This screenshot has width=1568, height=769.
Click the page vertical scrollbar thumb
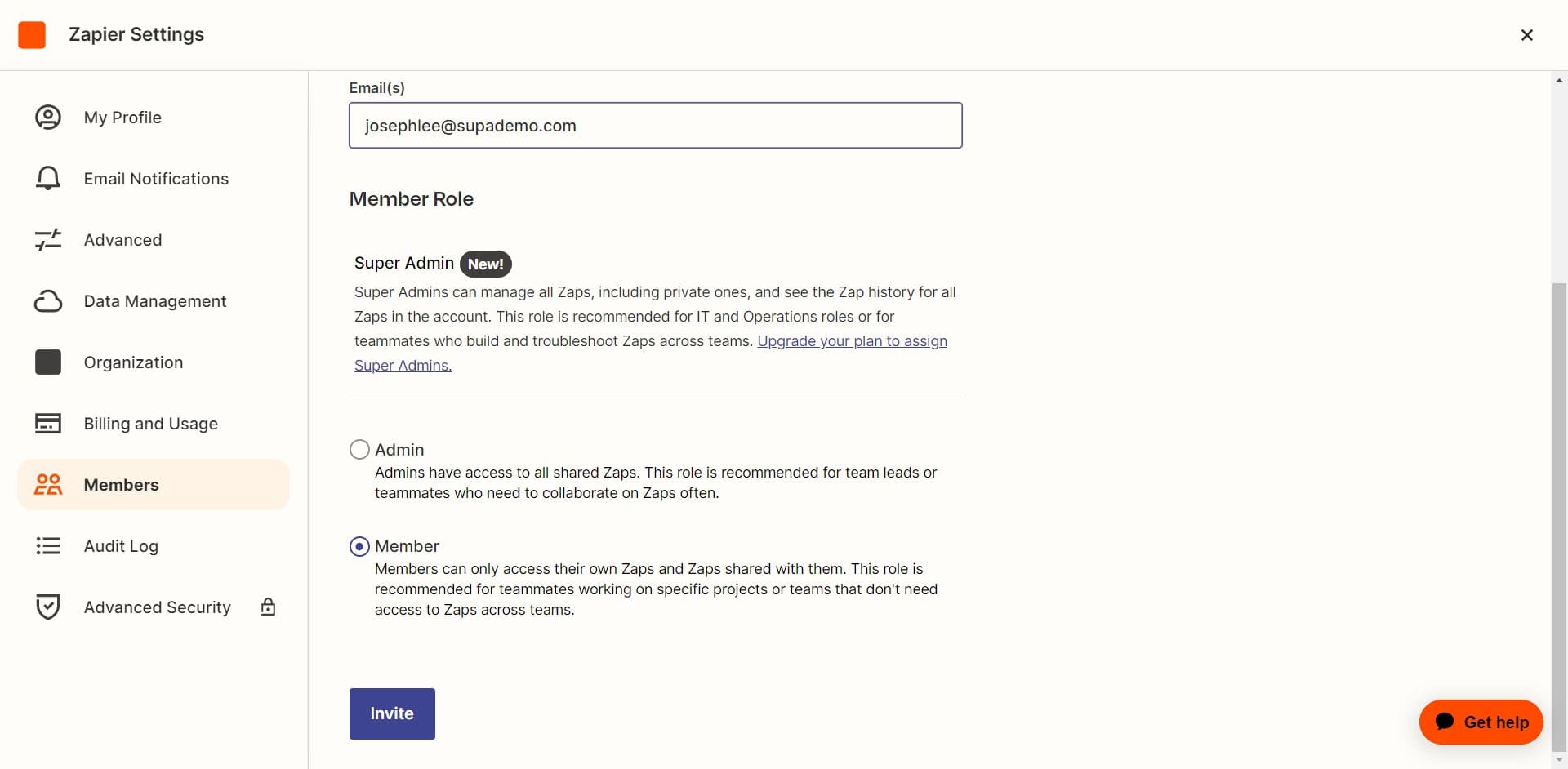[1559, 514]
